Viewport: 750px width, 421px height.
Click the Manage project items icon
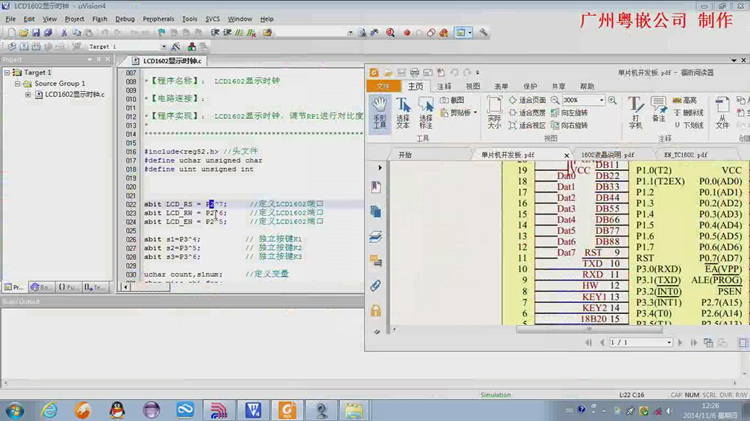192,46
